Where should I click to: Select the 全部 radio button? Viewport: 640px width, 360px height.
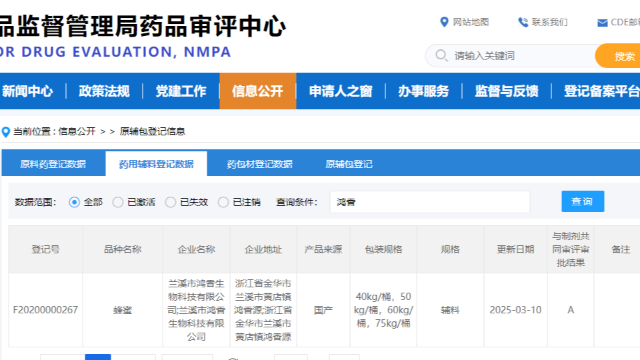click(74, 202)
